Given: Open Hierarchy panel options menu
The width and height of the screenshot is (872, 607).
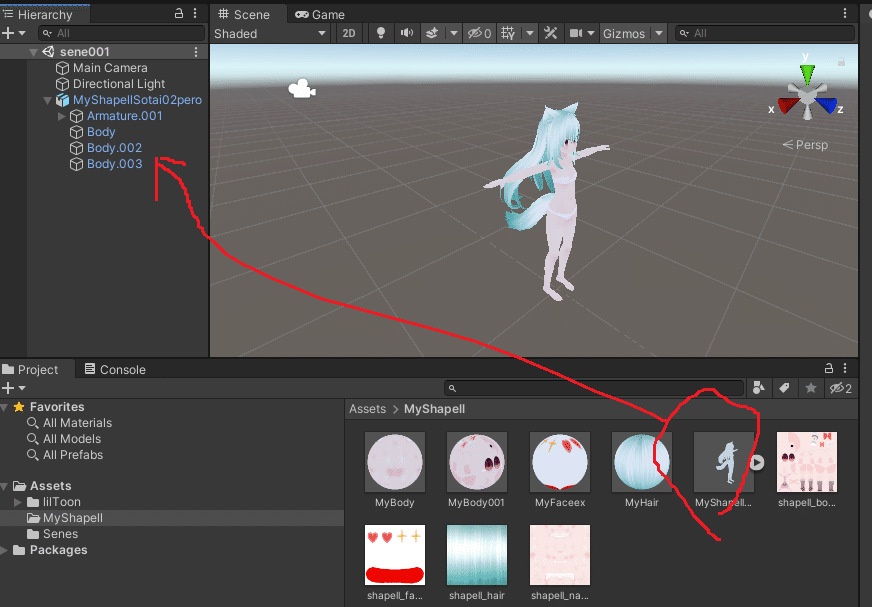Looking at the screenshot, I should [195, 13].
